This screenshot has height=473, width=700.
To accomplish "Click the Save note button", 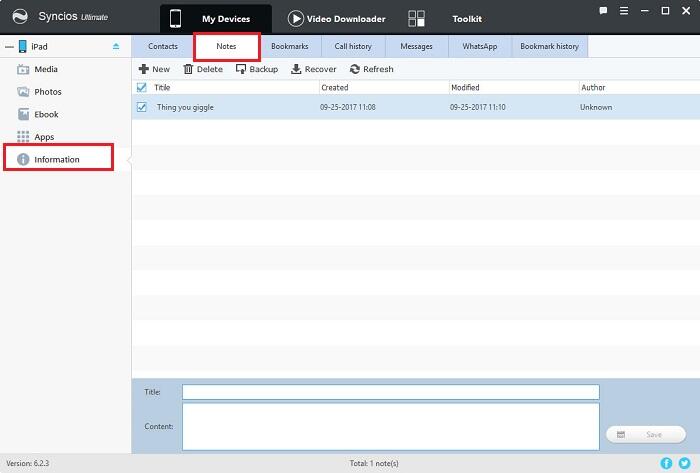I will 644,435.
